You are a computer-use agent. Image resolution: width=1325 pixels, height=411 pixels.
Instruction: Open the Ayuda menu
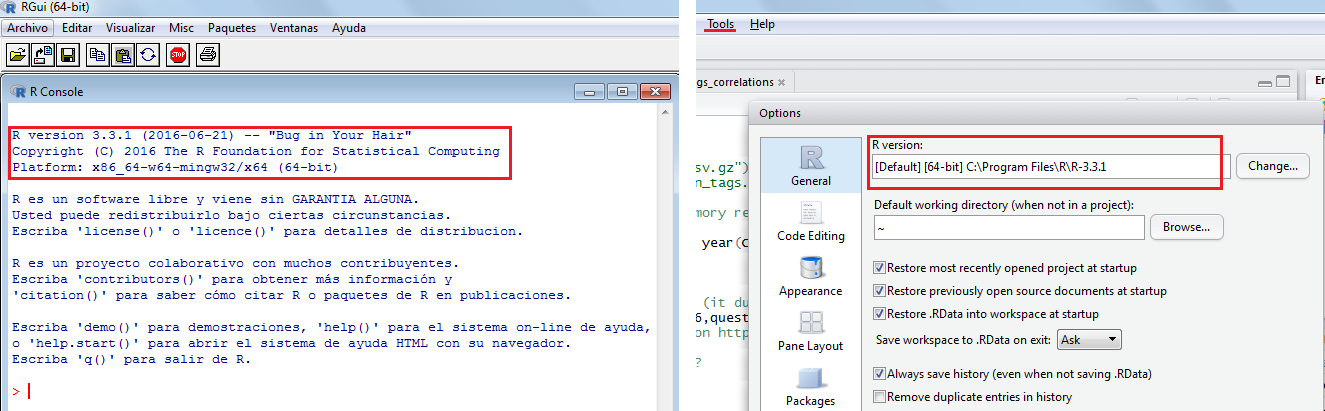click(x=349, y=28)
